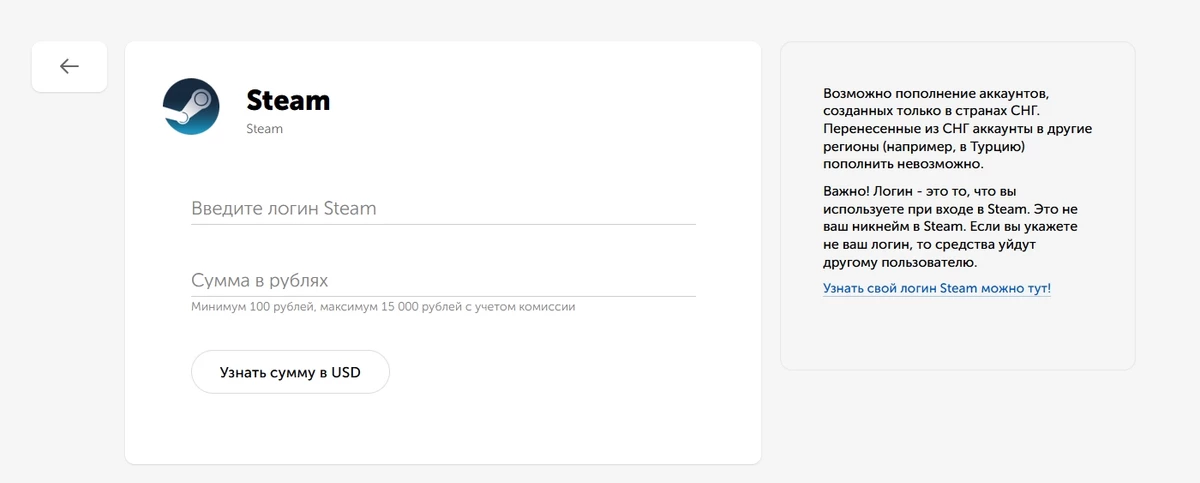
Task: Click the "не ваш логин, то средства уйдут" line
Action: (x=932, y=245)
